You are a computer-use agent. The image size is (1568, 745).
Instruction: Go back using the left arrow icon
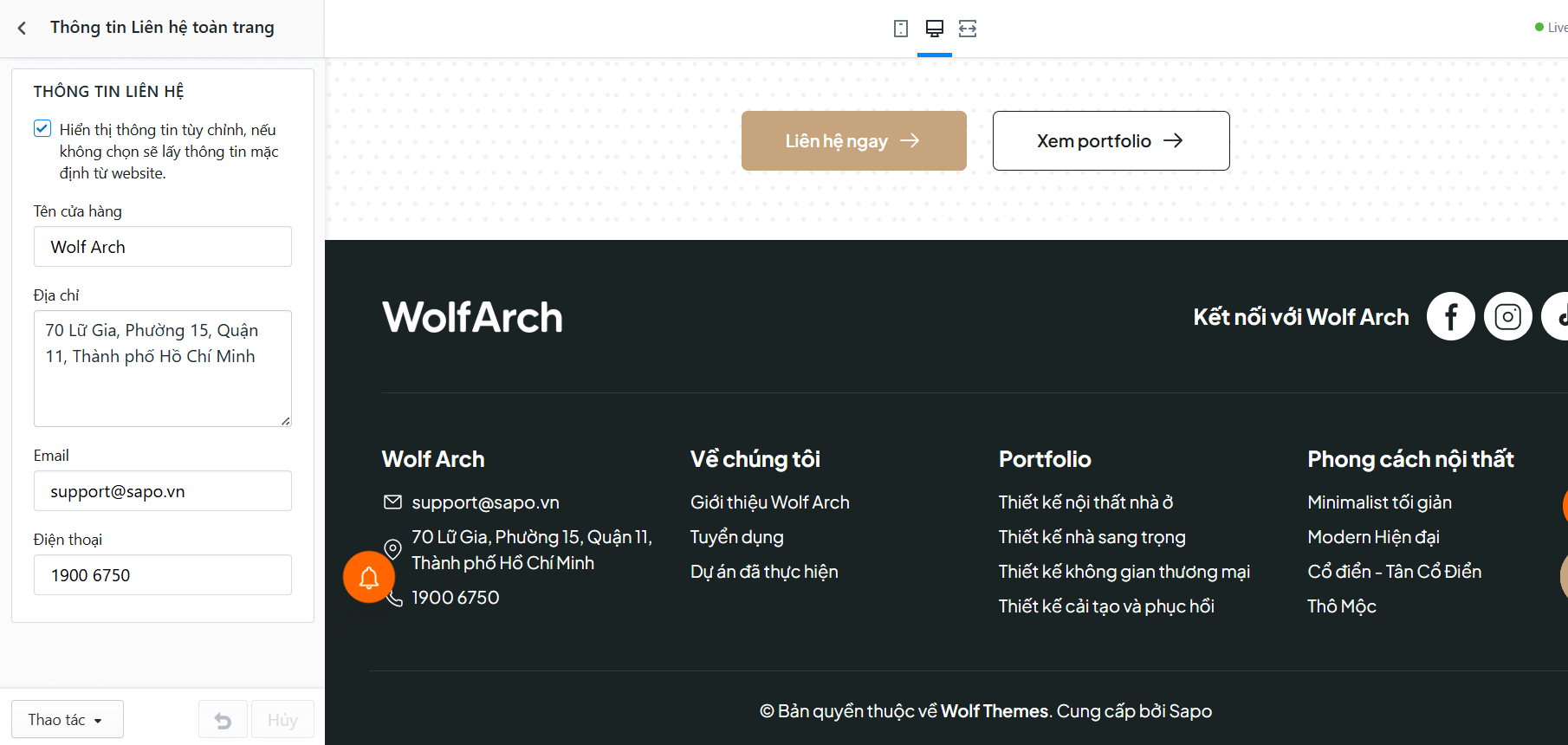(x=22, y=28)
